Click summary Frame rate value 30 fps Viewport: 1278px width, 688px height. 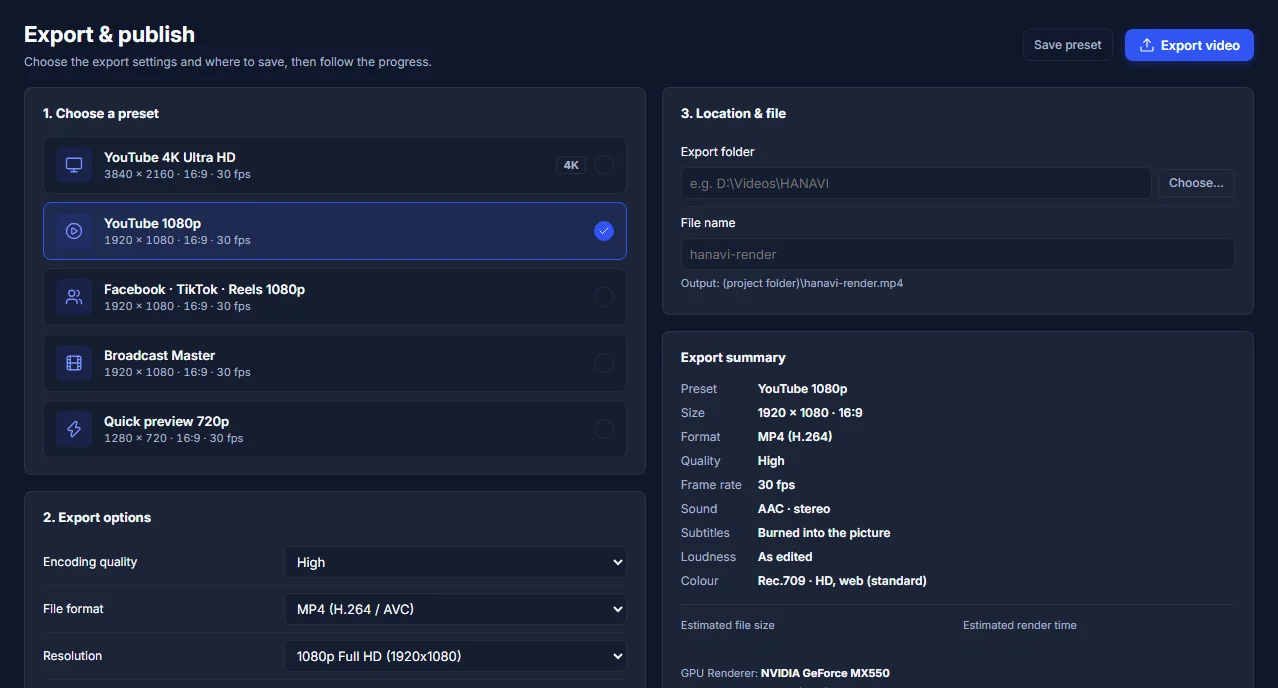pos(777,485)
